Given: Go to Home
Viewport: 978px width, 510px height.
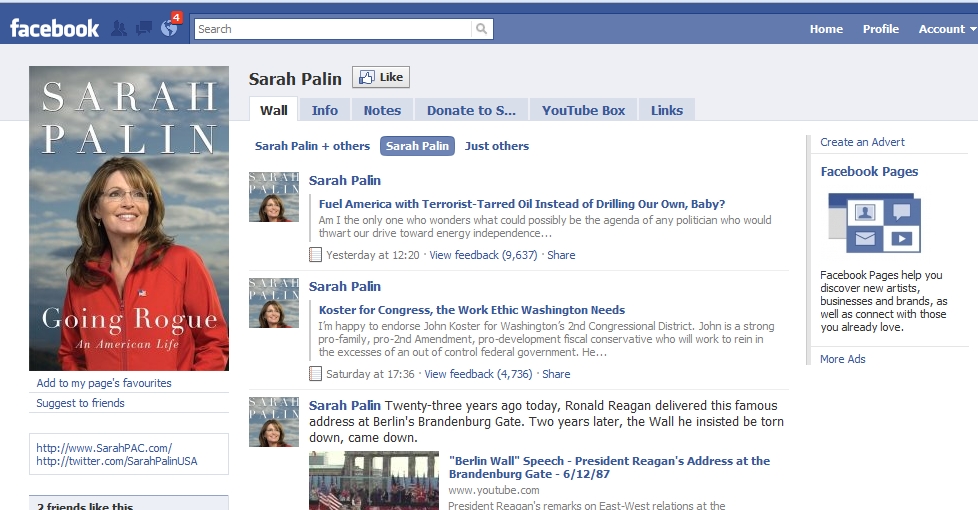Looking at the screenshot, I should pyautogui.click(x=826, y=29).
